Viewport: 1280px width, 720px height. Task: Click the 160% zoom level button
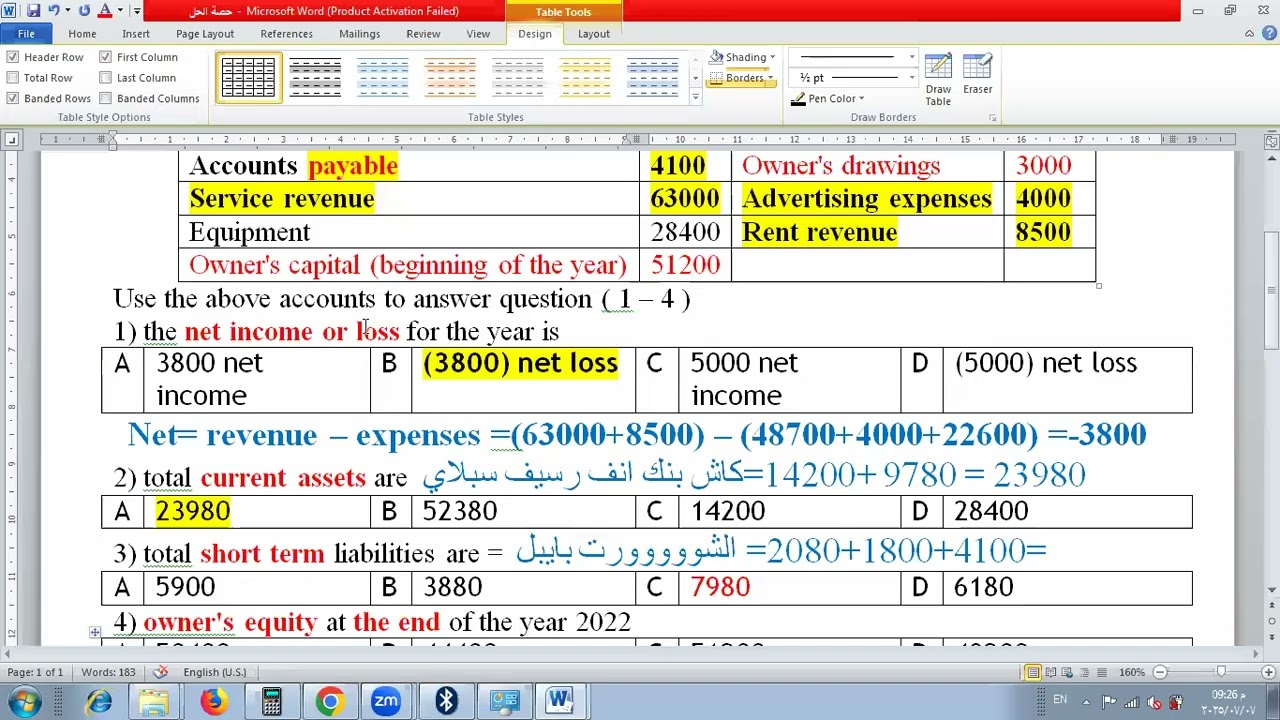click(x=1131, y=672)
